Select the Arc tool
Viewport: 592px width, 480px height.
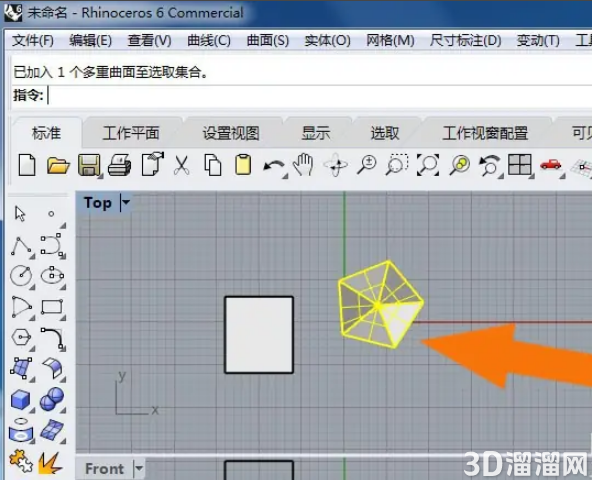[x=21, y=307]
